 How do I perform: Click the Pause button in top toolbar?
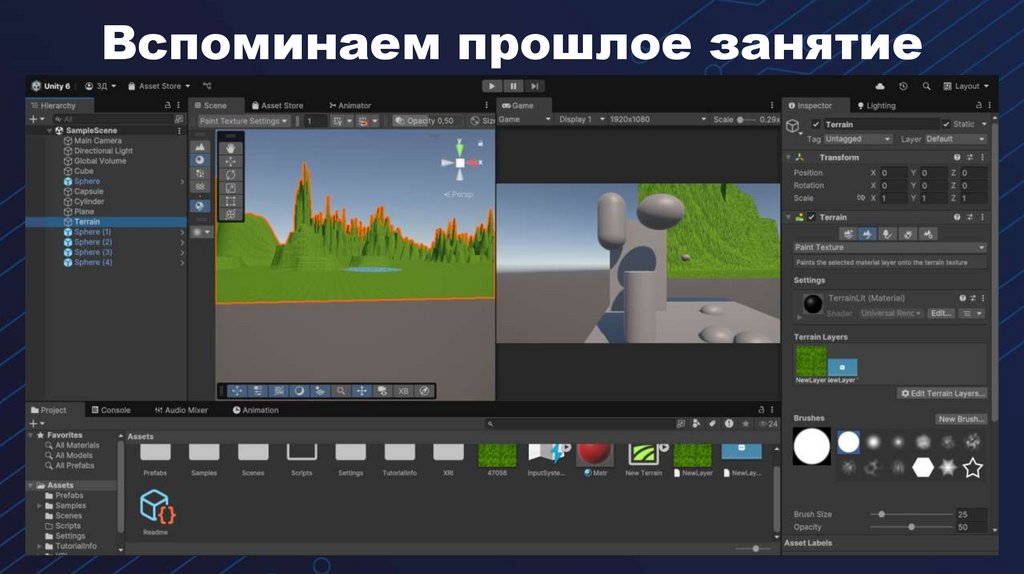point(513,86)
